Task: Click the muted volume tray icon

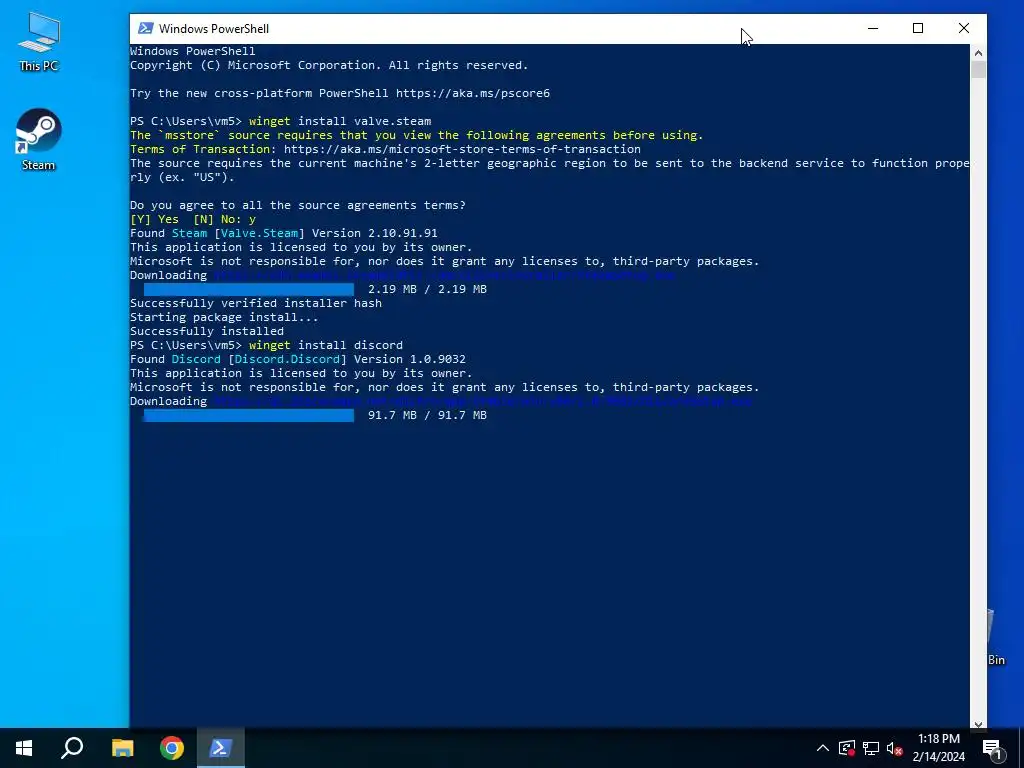Action: click(895, 748)
